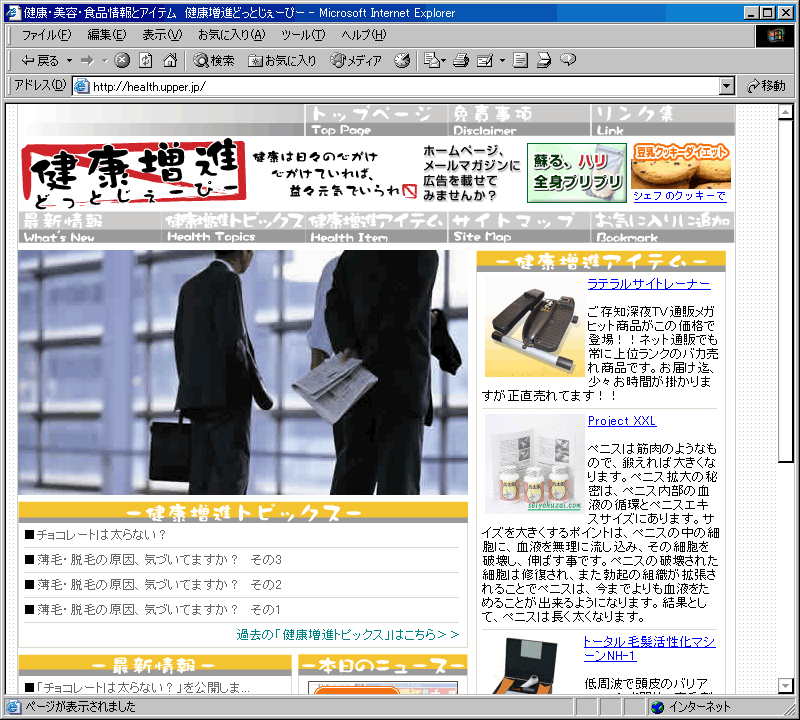Click the Bookmark (お気に入りに追加) tab
The image size is (800, 720).
point(663,228)
